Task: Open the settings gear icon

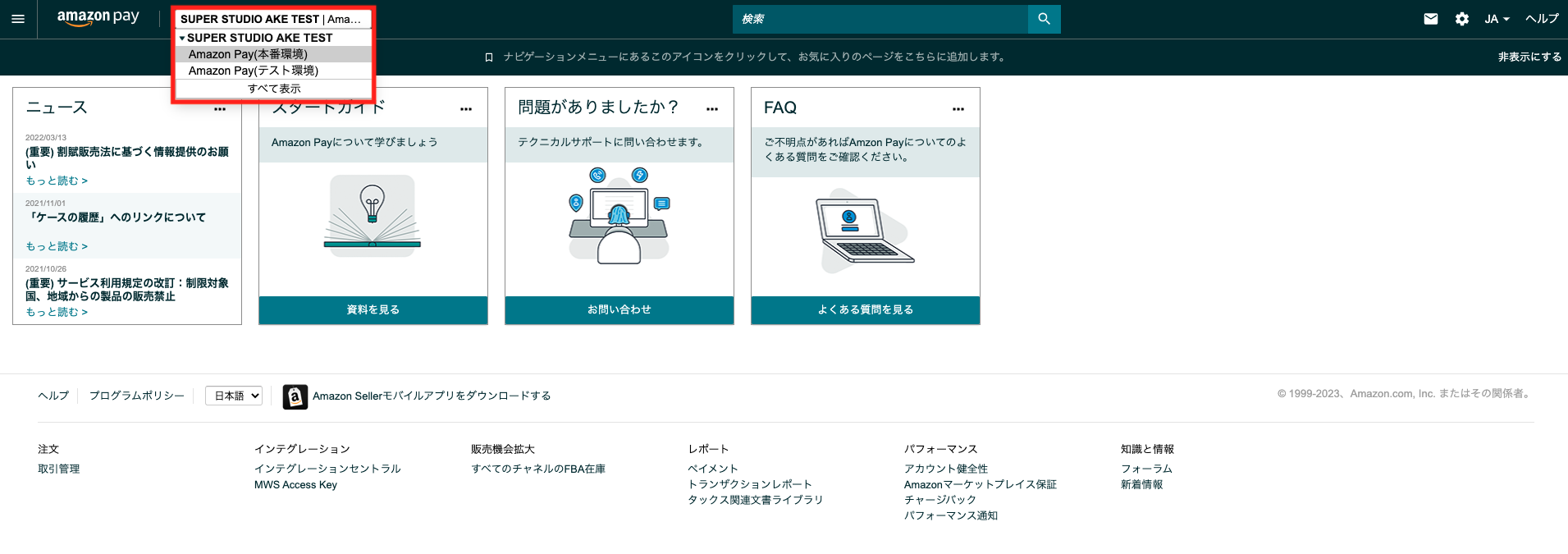Action: [x=1462, y=19]
